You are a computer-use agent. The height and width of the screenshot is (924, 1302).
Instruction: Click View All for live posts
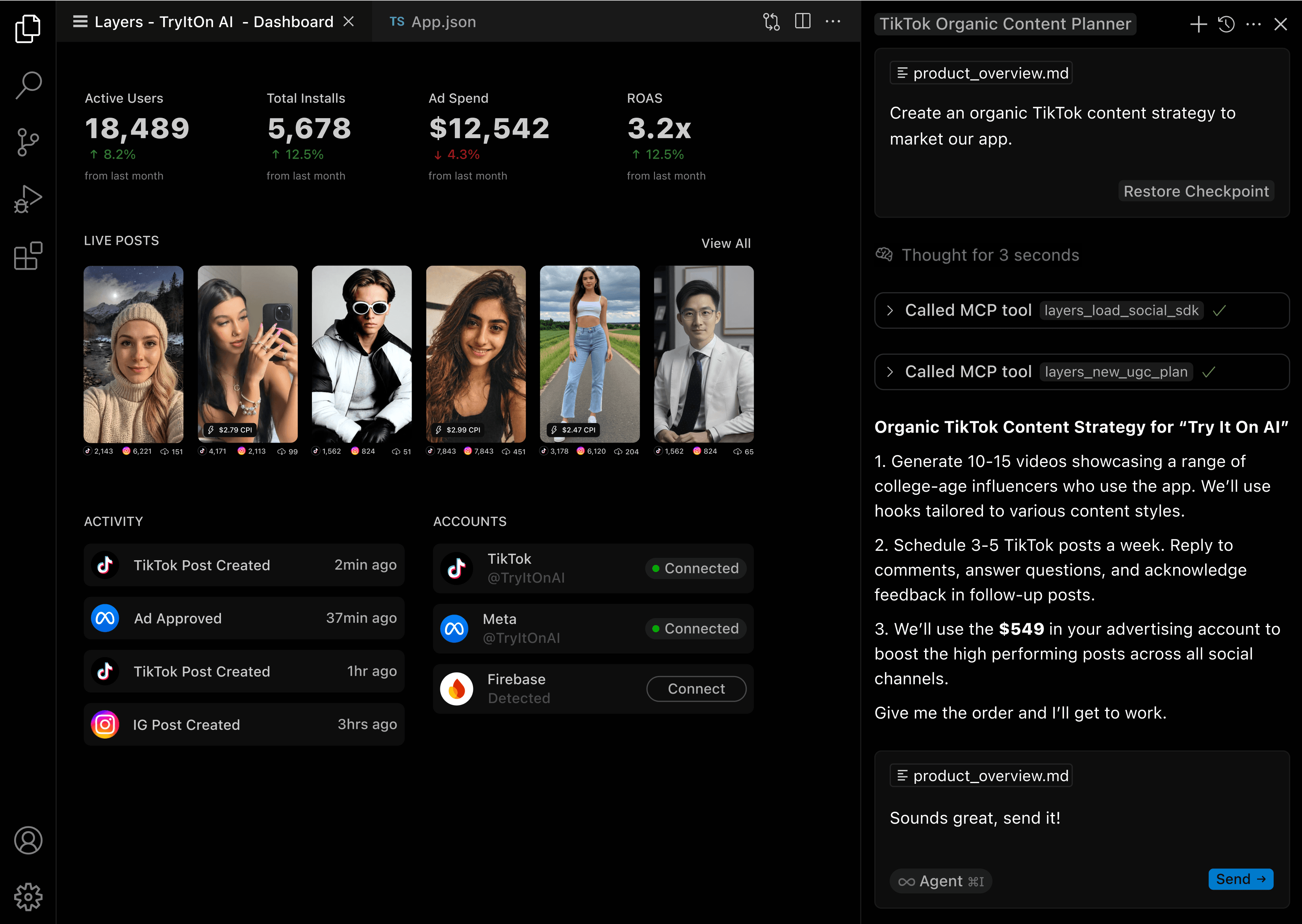coord(725,244)
